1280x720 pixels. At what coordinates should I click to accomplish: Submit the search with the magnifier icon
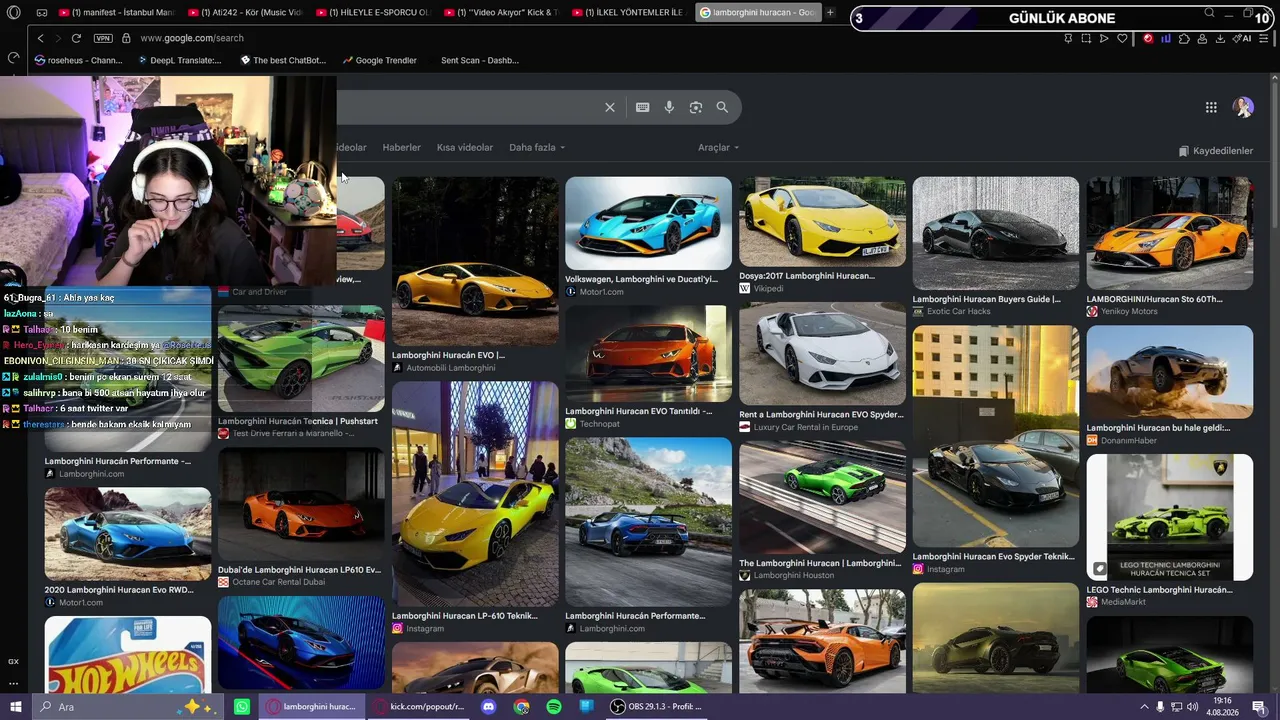coord(722,107)
